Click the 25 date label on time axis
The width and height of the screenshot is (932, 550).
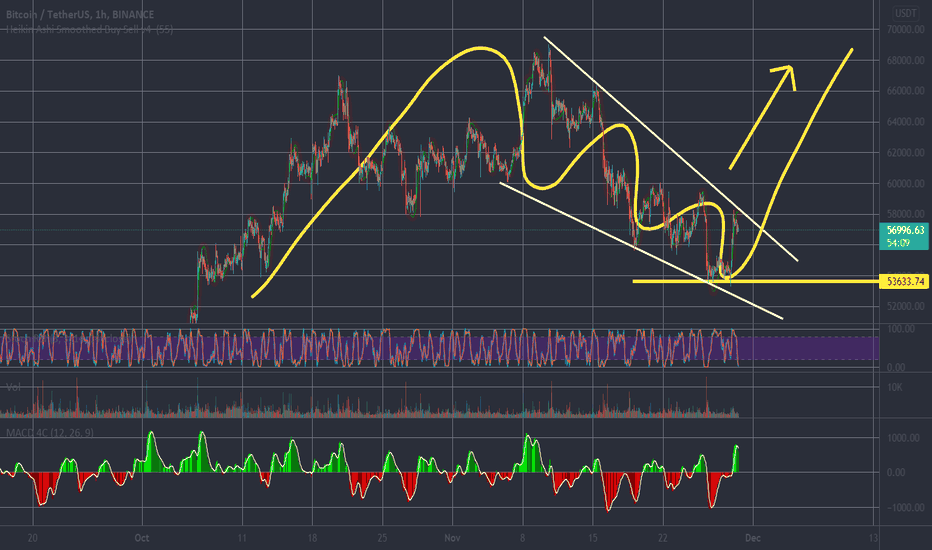tap(382, 538)
